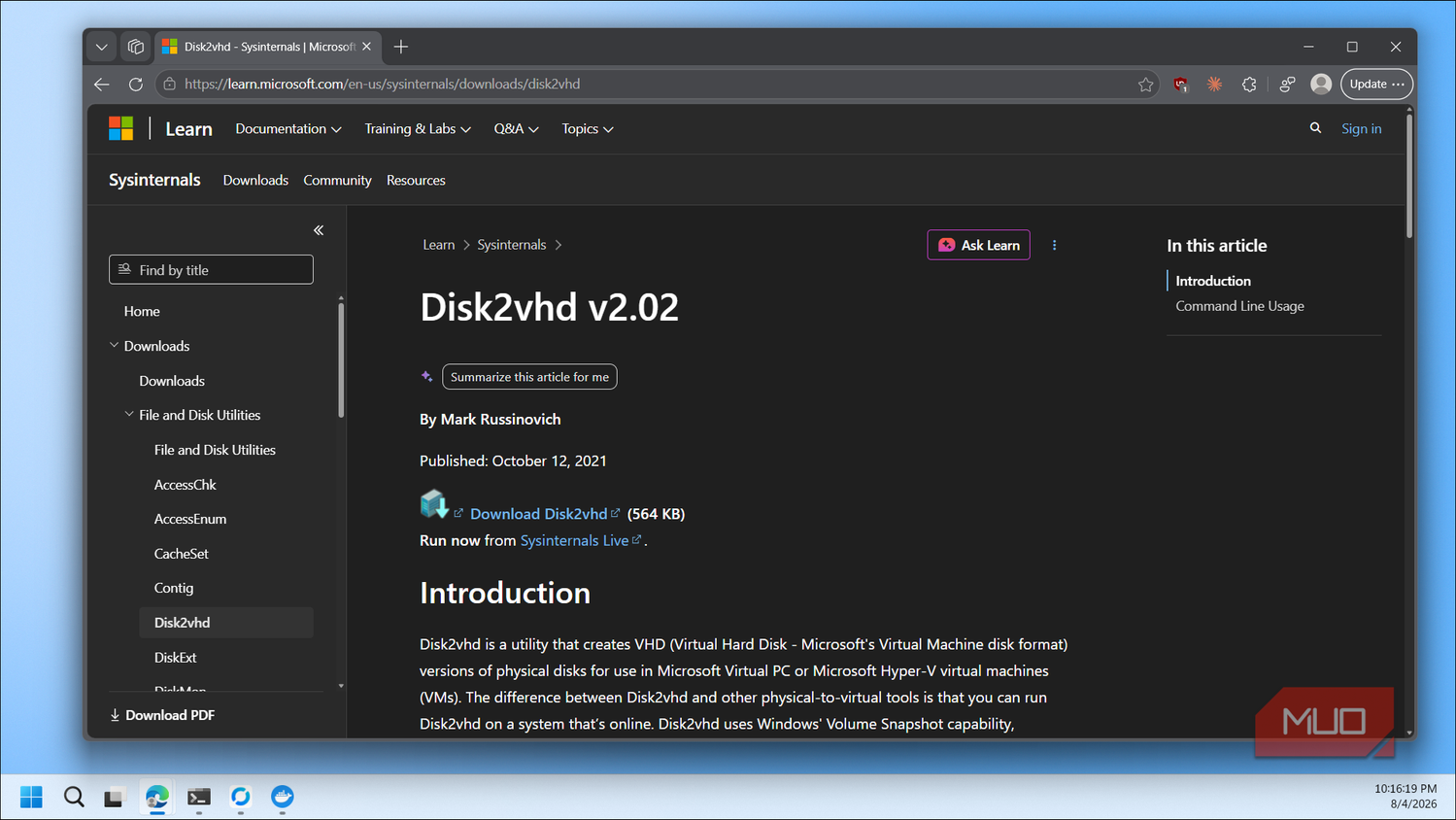Click the Download Disk2vhd link
1456x820 pixels.
tap(539, 514)
